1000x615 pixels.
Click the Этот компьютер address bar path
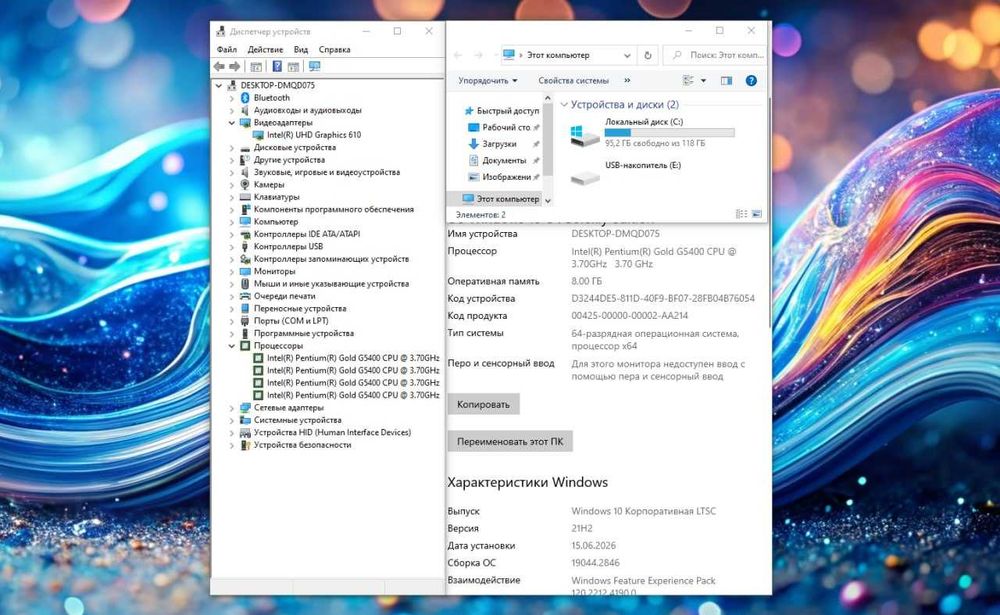coord(558,55)
